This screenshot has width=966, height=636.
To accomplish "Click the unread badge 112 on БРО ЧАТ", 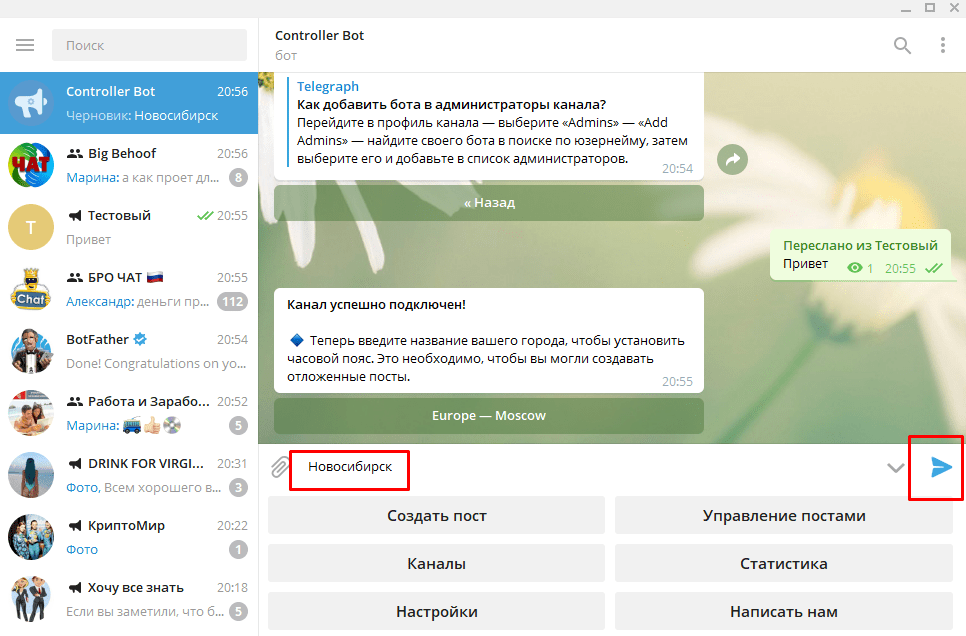I will point(232,301).
